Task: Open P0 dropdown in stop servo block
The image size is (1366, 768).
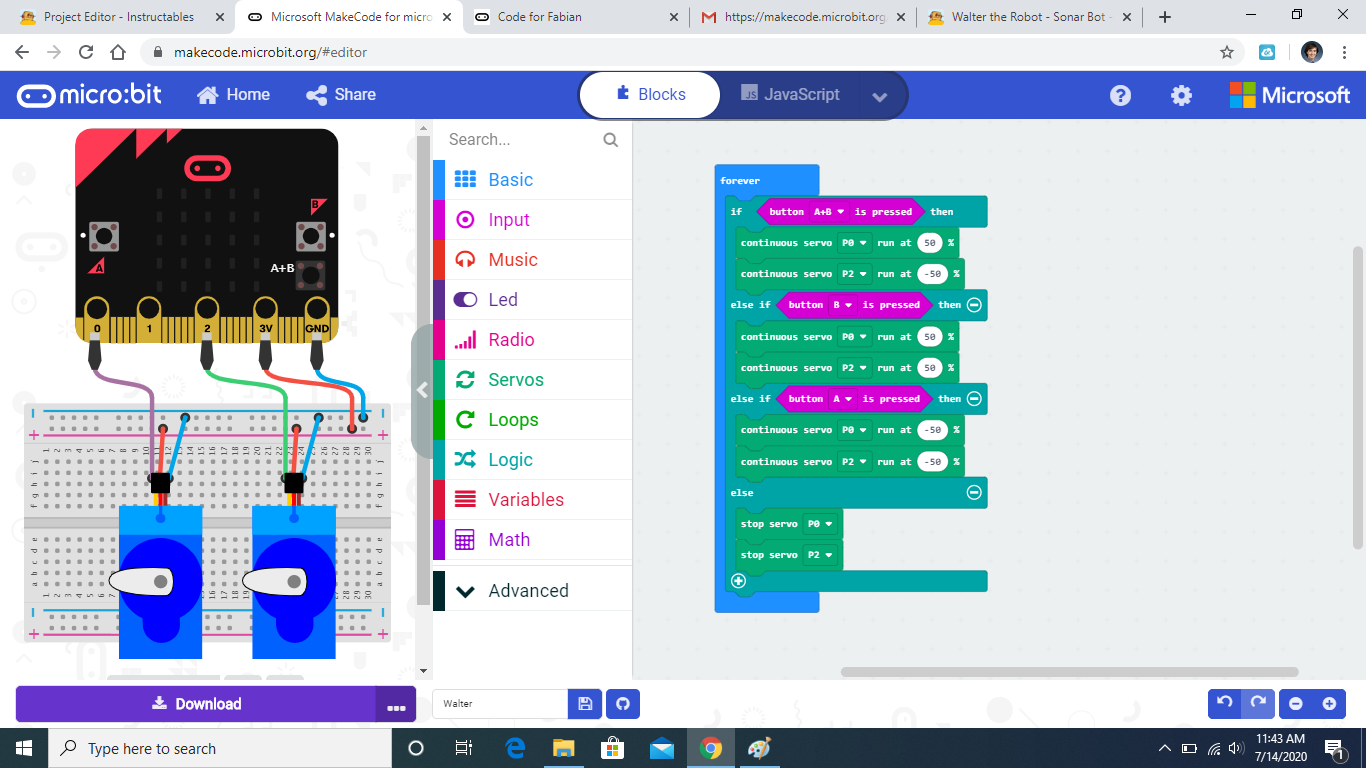Action: [x=819, y=524]
